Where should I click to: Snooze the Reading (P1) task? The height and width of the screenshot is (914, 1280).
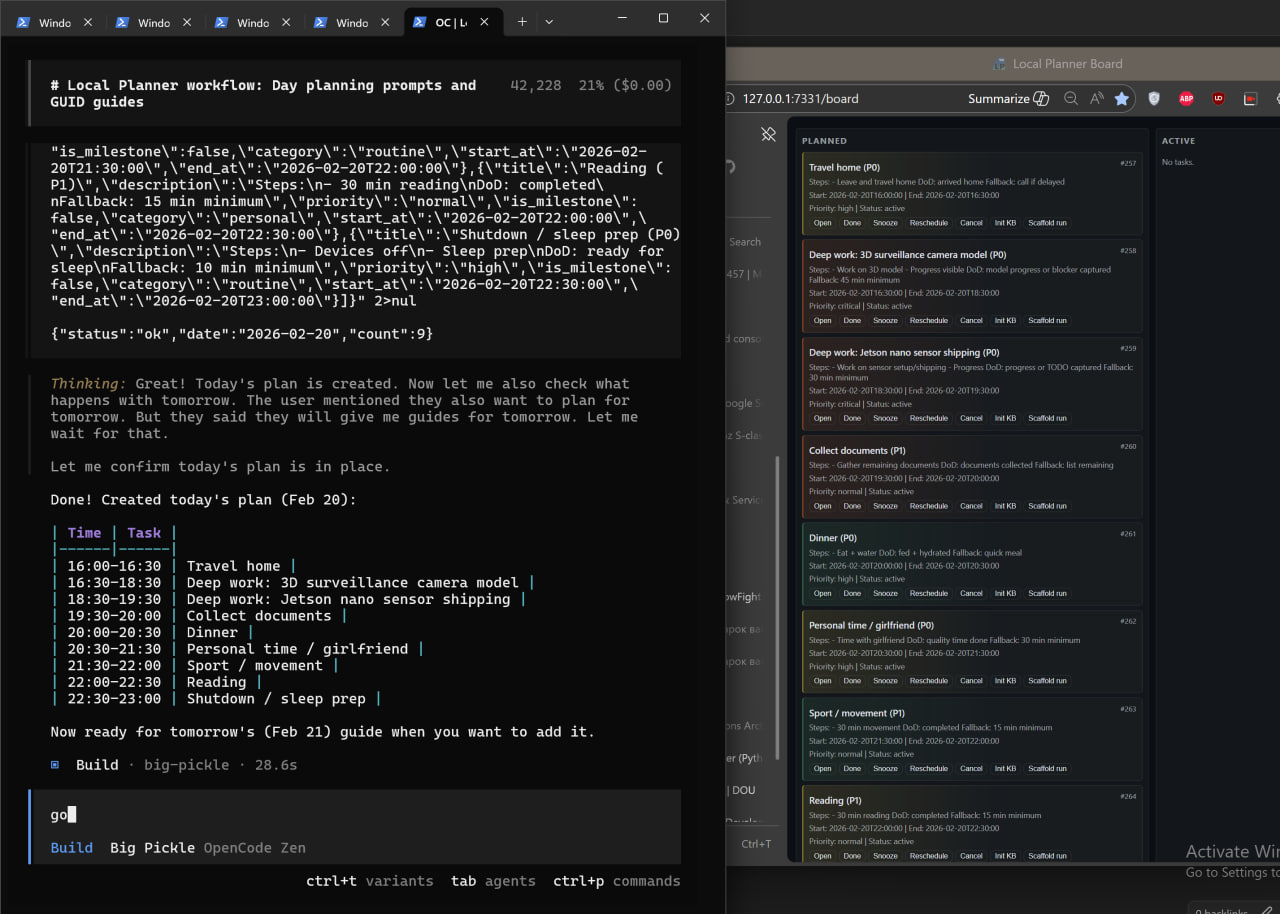click(x=885, y=855)
